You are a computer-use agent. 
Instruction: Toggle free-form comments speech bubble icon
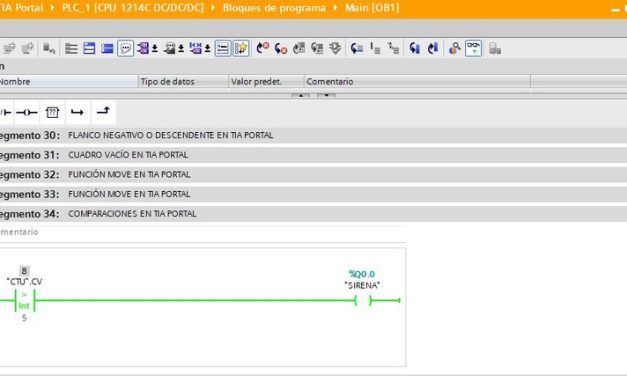coord(126,48)
